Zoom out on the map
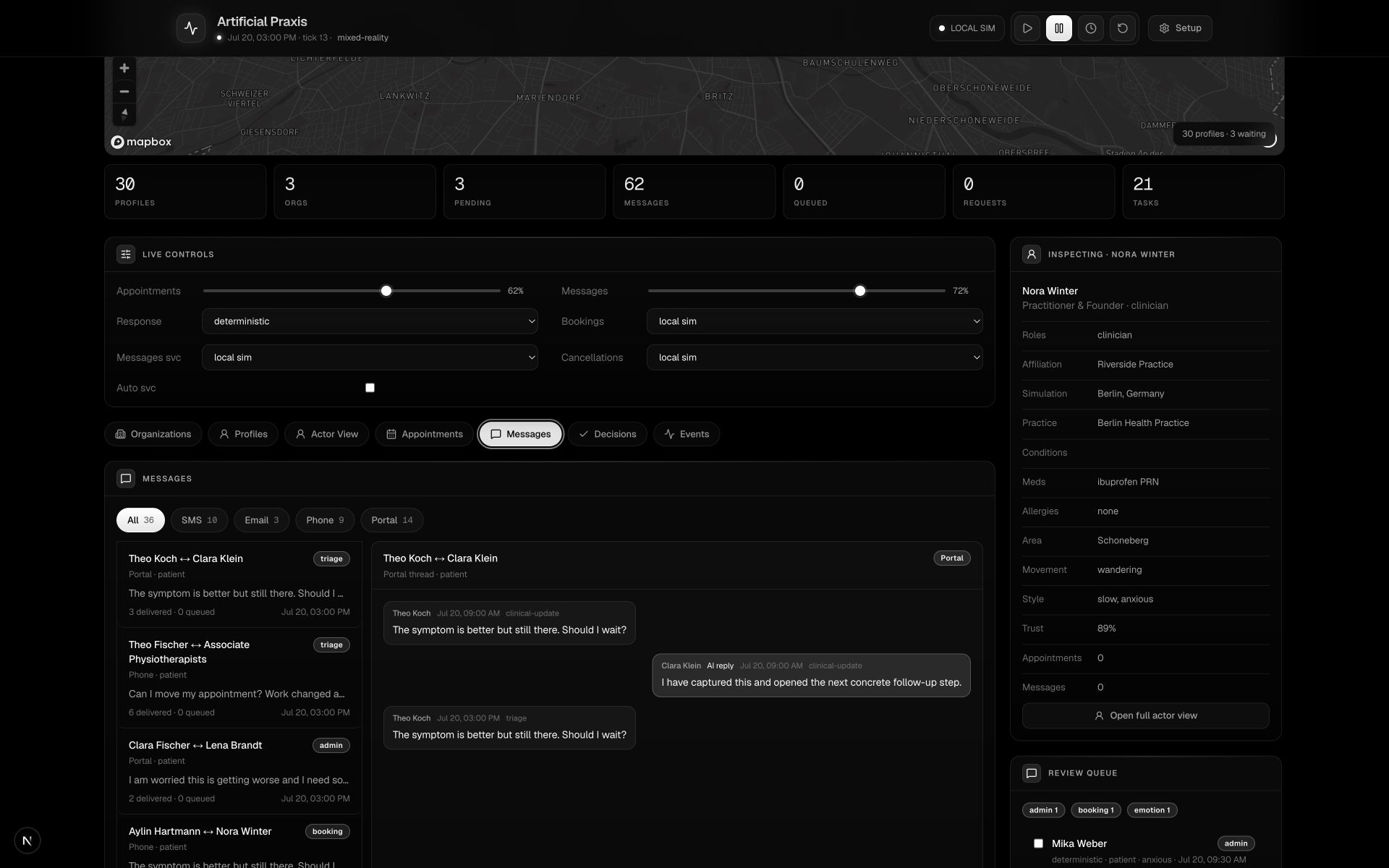The width and height of the screenshot is (1389, 868). [124, 91]
